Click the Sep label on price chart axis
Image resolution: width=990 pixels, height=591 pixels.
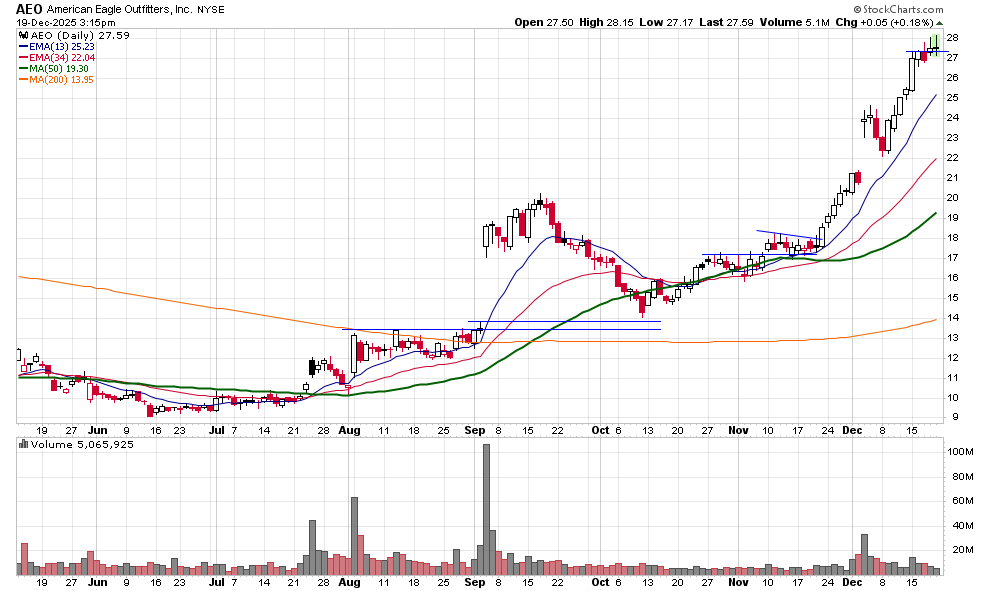(475, 429)
